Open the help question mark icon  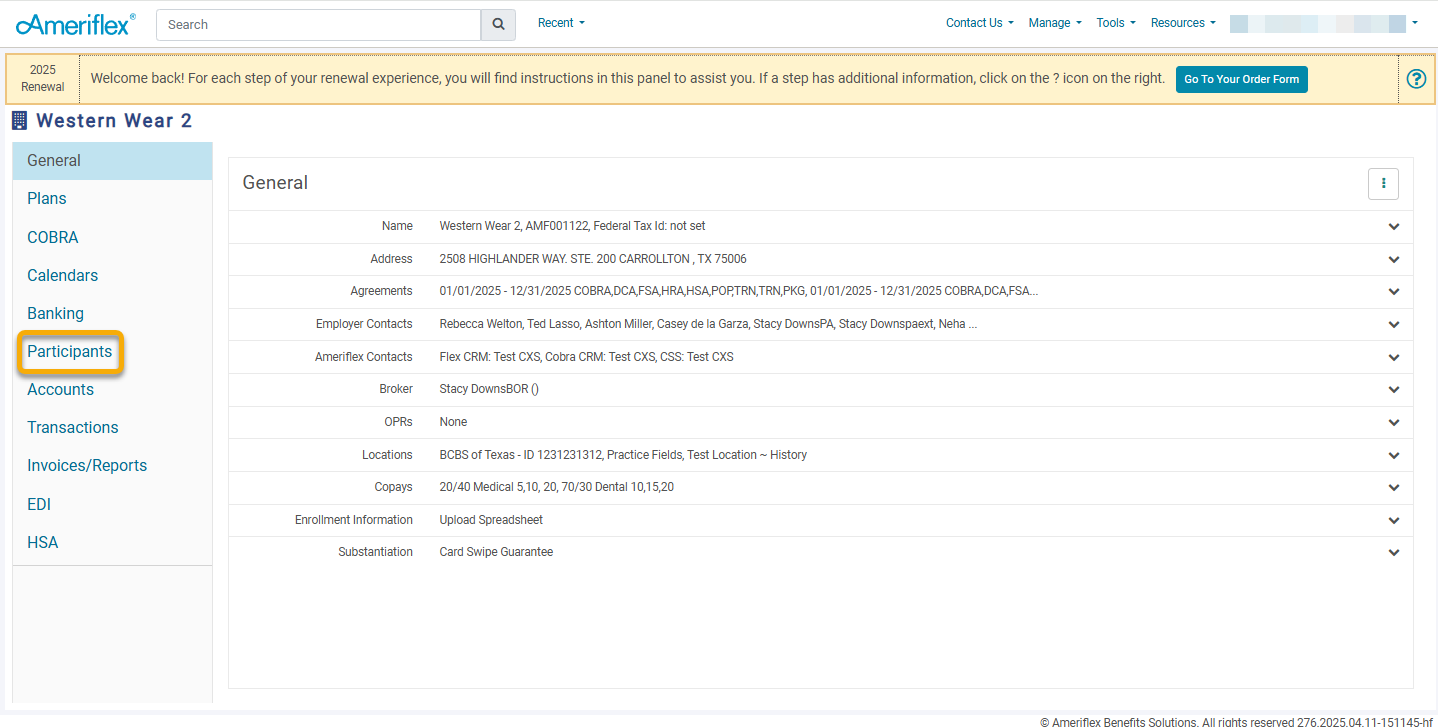1416,79
